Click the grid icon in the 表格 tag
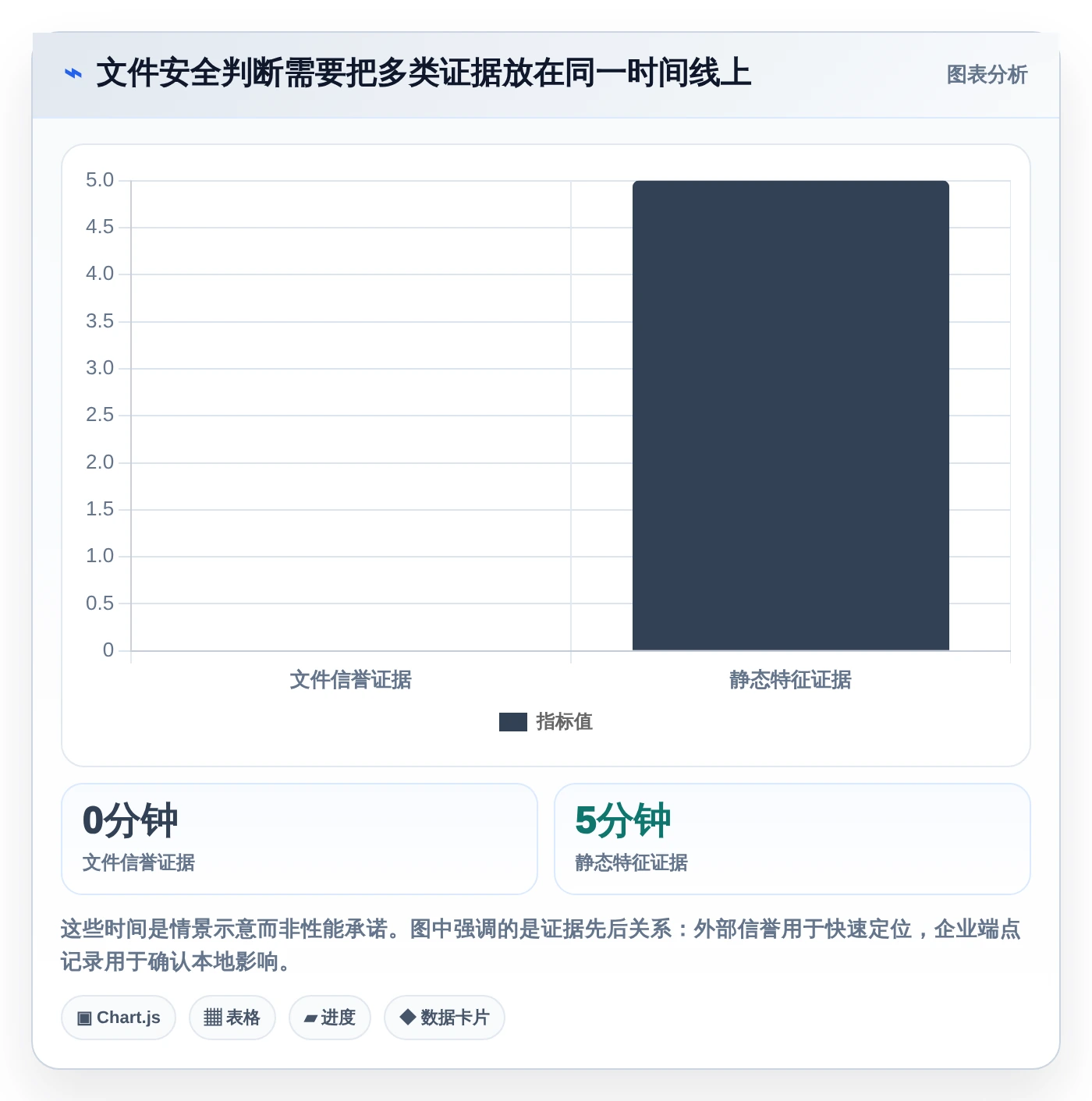 coord(213,1018)
